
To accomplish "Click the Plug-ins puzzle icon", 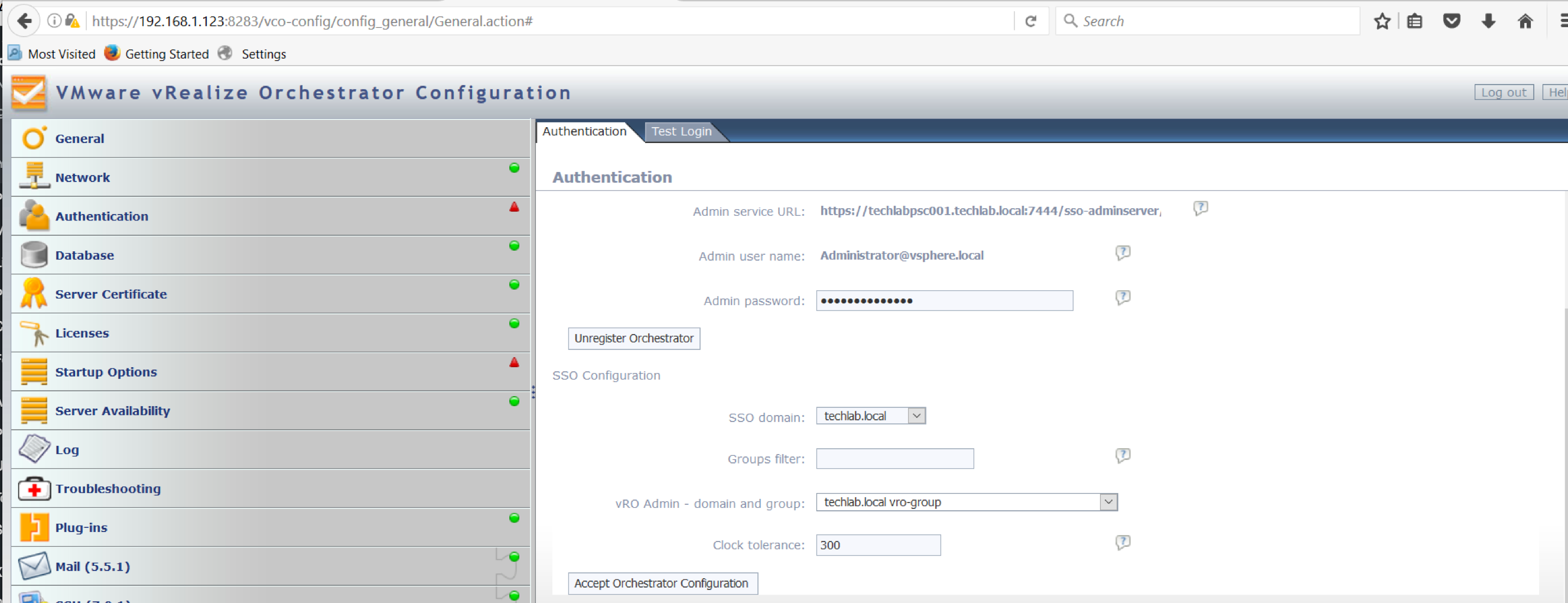I will [x=34, y=527].
